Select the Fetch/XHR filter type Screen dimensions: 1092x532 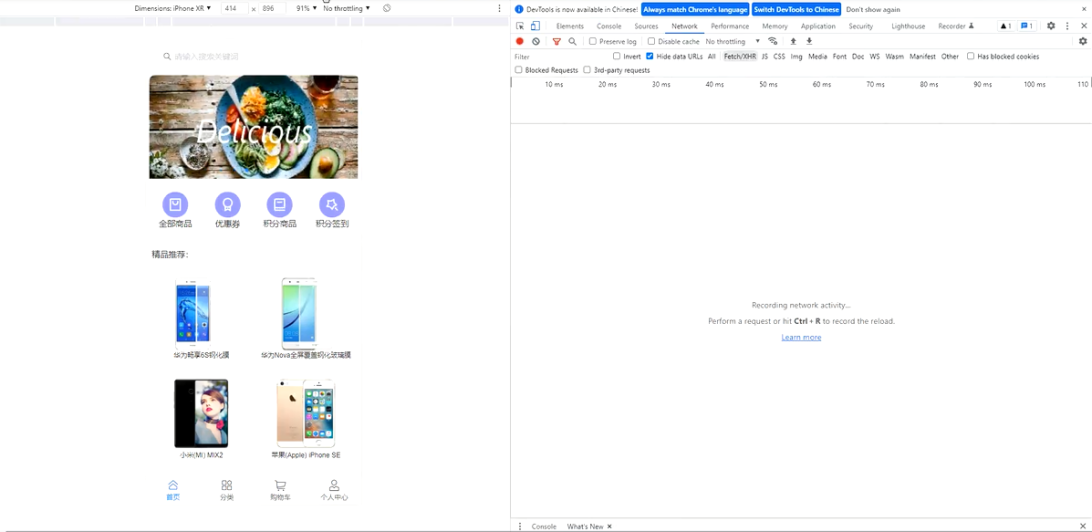pos(740,56)
